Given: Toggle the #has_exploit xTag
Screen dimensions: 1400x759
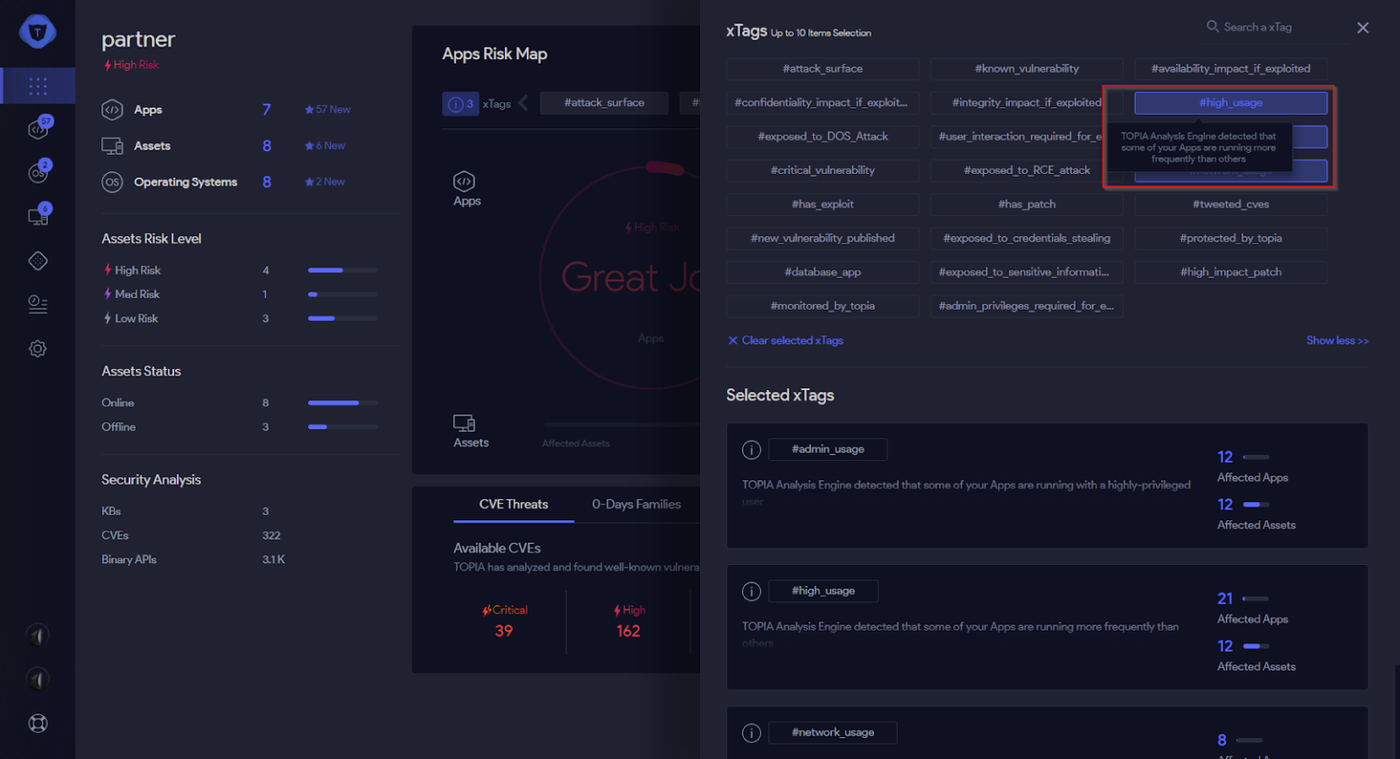Looking at the screenshot, I should 822,204.
